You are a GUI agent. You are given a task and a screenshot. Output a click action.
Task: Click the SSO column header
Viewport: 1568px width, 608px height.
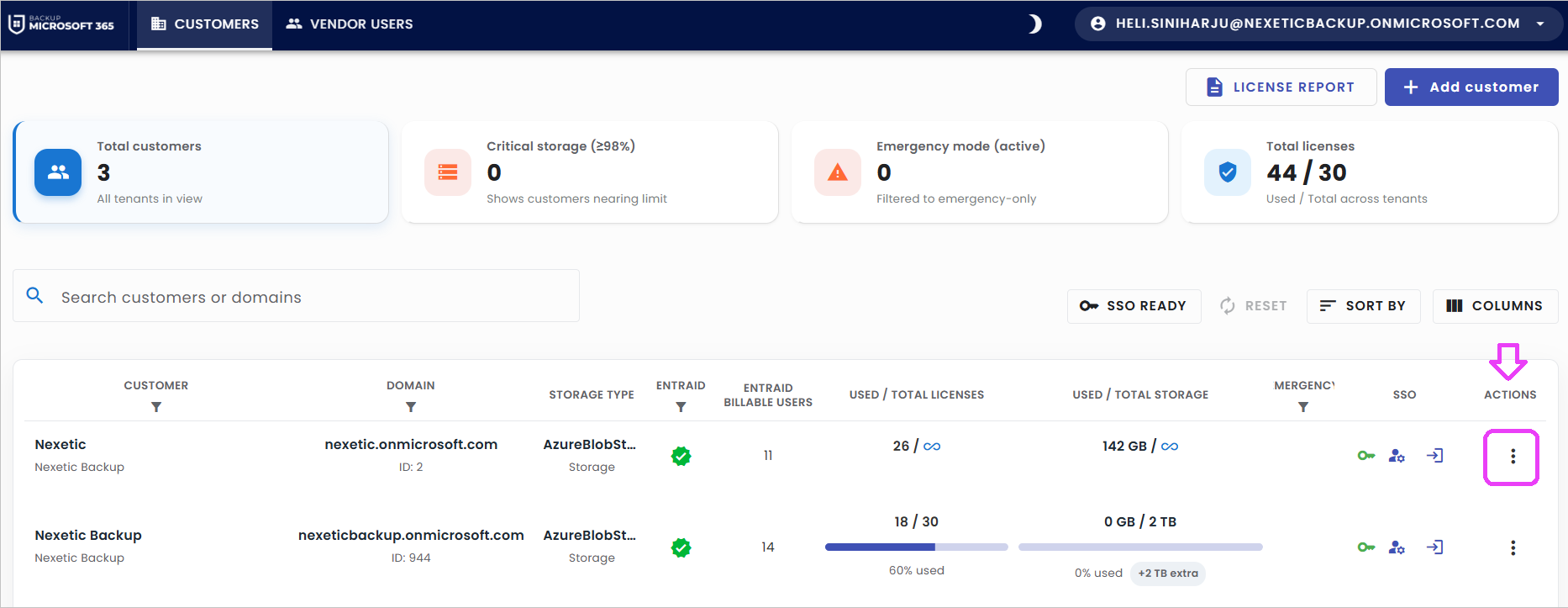click(1404, 394)
